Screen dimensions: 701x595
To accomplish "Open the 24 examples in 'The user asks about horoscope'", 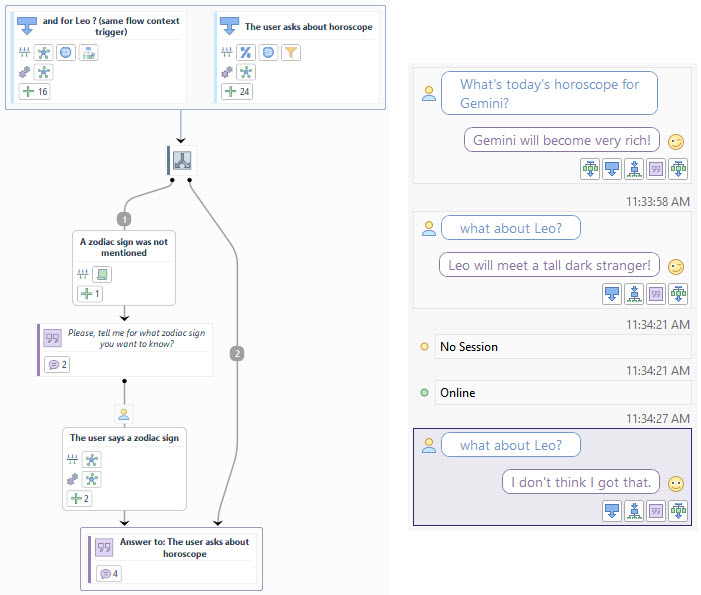I will click(x=237, y=91).
